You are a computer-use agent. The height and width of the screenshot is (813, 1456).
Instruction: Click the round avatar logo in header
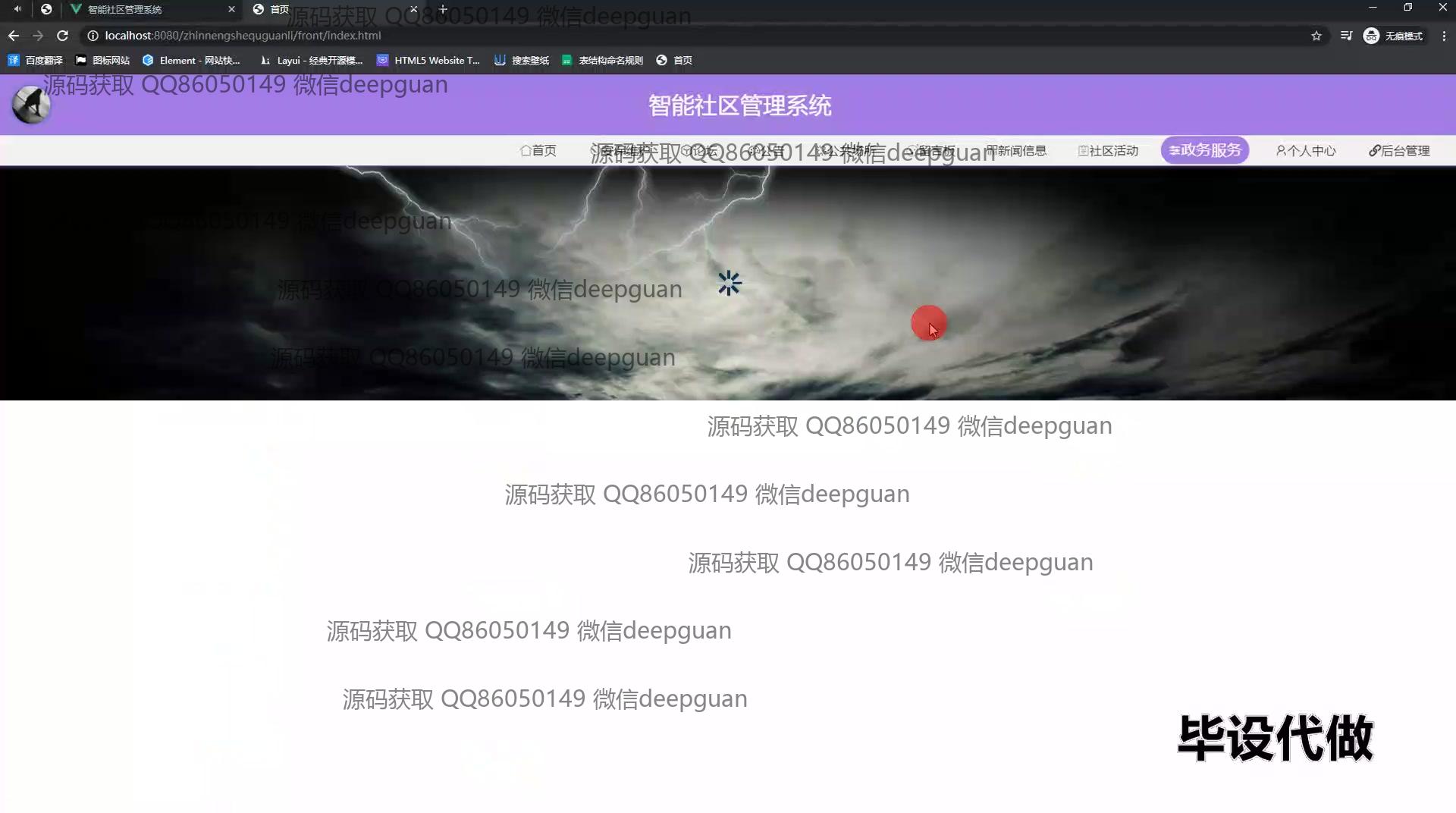tap(31, 105)
